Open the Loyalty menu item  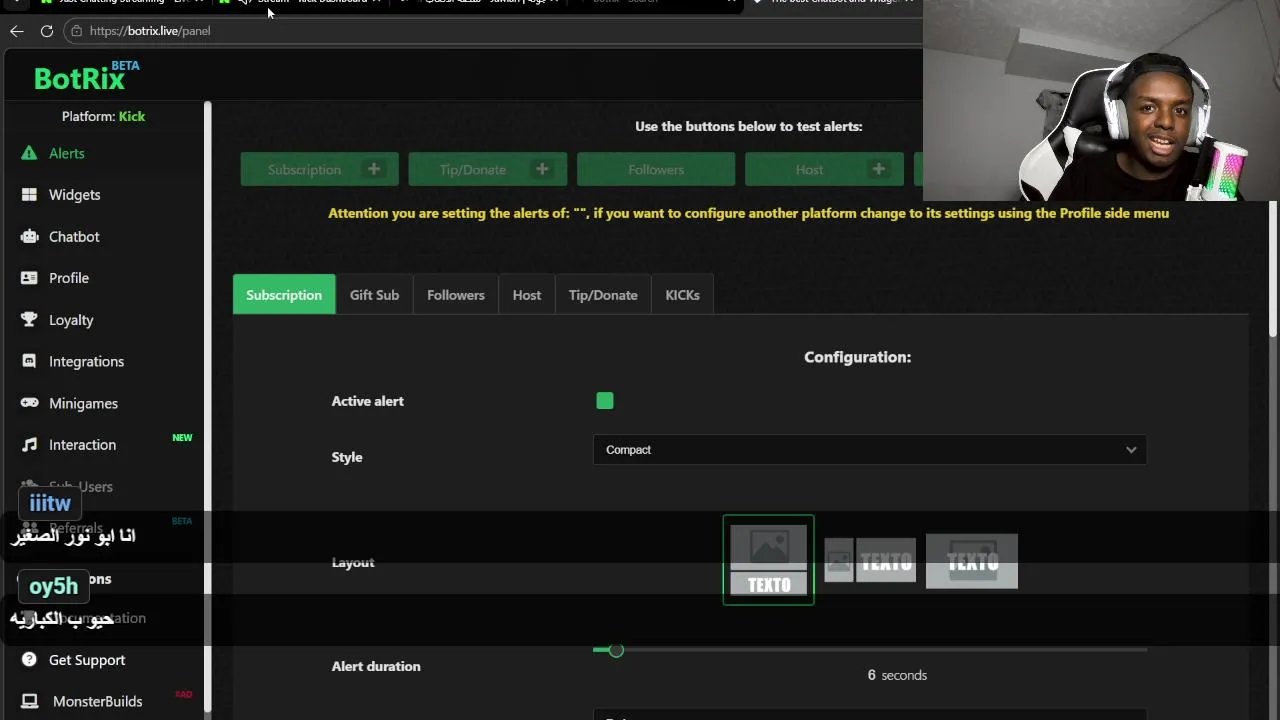(71, 320)
